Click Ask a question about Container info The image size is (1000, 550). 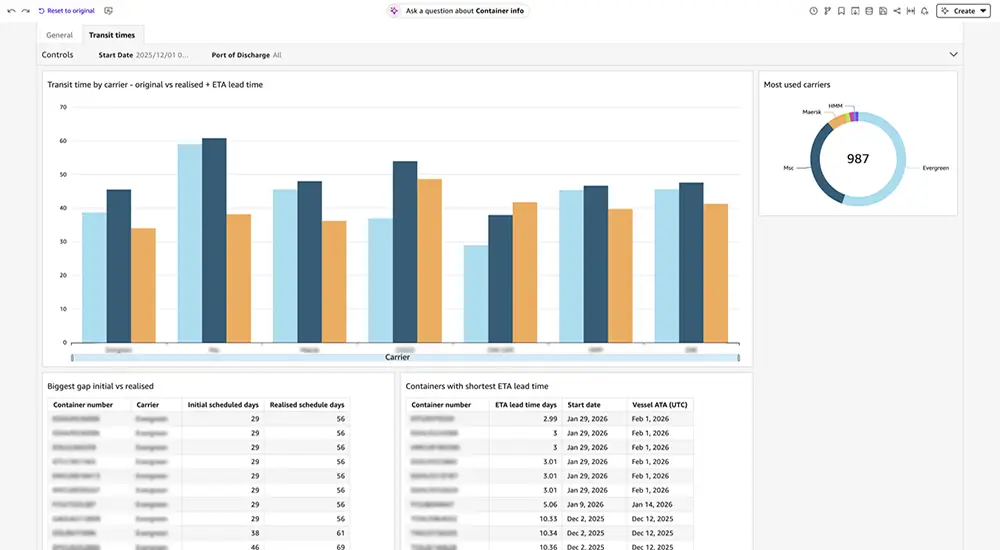(x=456, y=11)
